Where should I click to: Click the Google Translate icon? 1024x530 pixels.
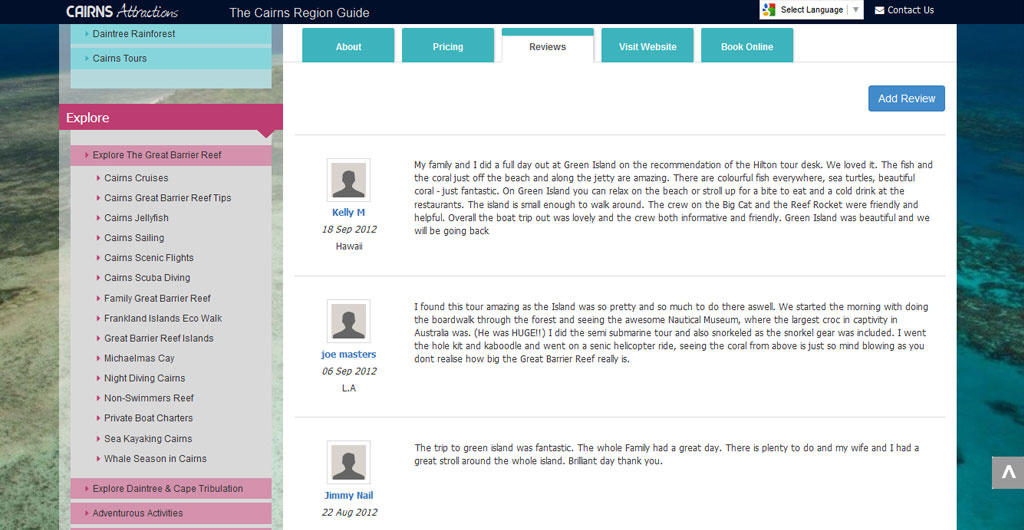(768, 10)
